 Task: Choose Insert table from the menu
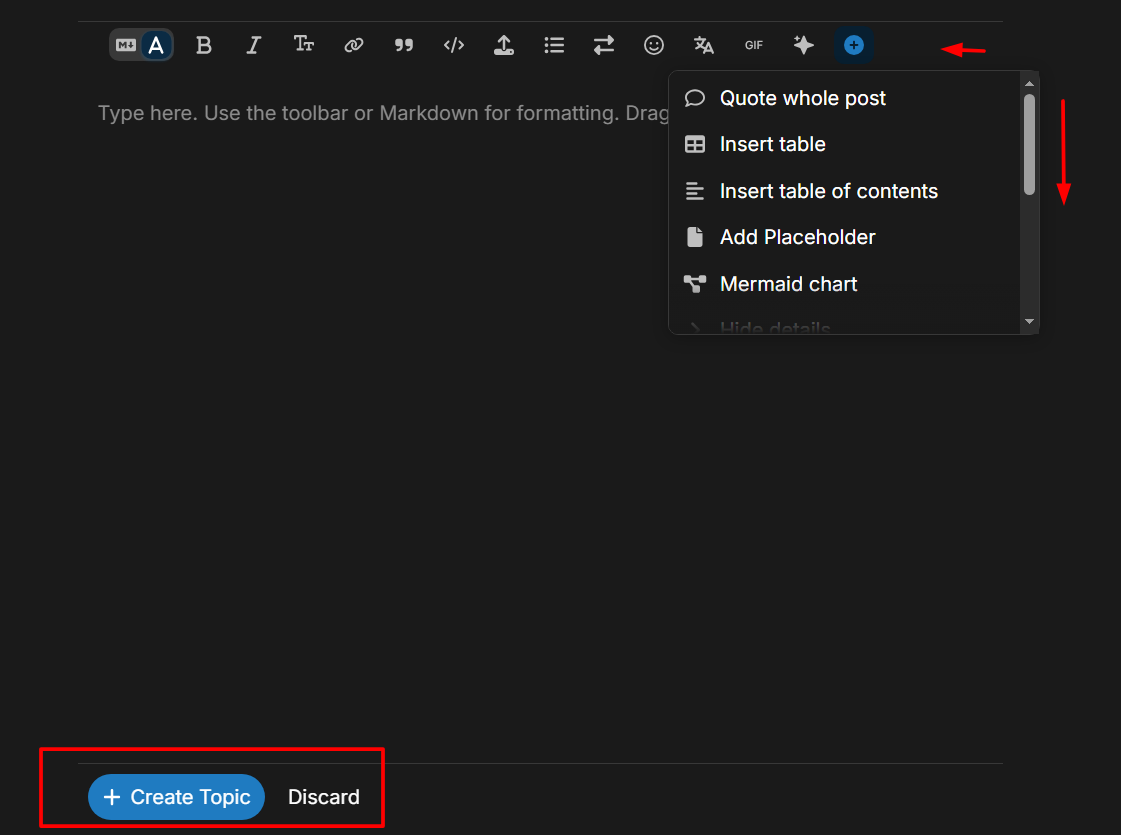click(844, 144)
